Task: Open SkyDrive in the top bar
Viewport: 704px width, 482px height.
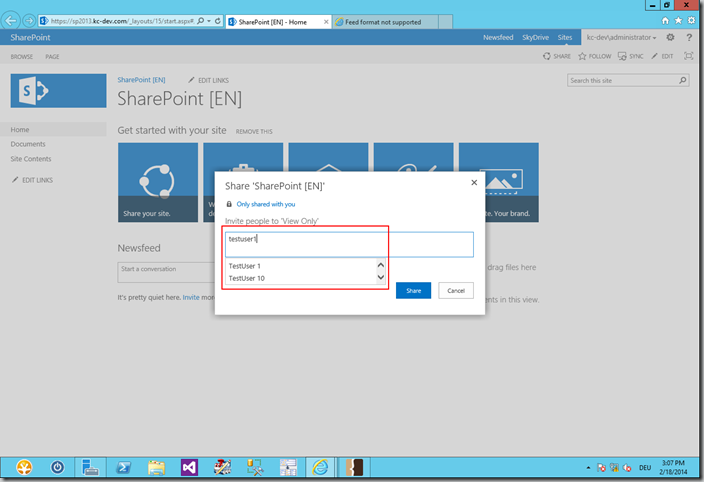Action: [x=535, y=37]
